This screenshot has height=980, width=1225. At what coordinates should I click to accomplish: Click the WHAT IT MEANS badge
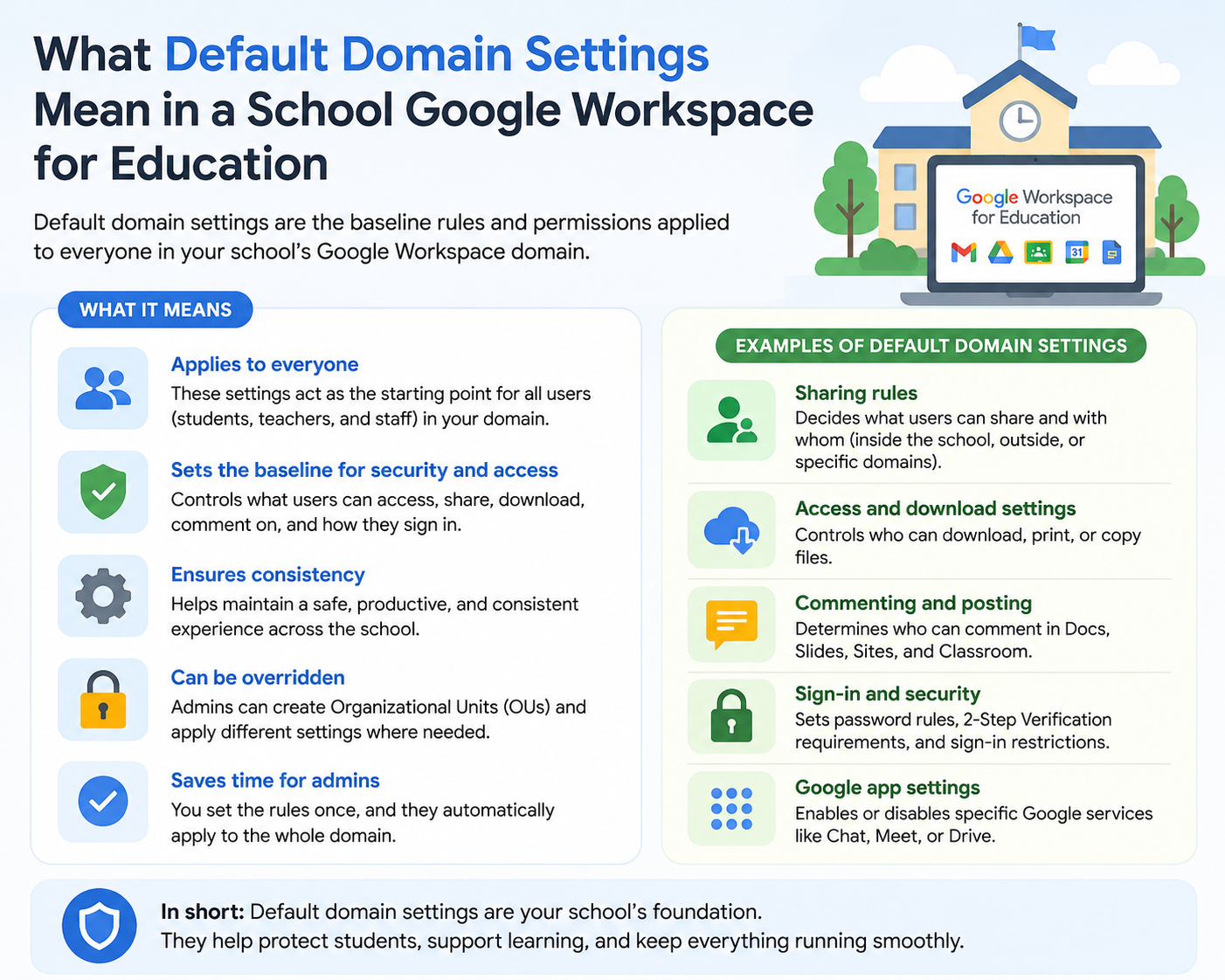(156, 310)
